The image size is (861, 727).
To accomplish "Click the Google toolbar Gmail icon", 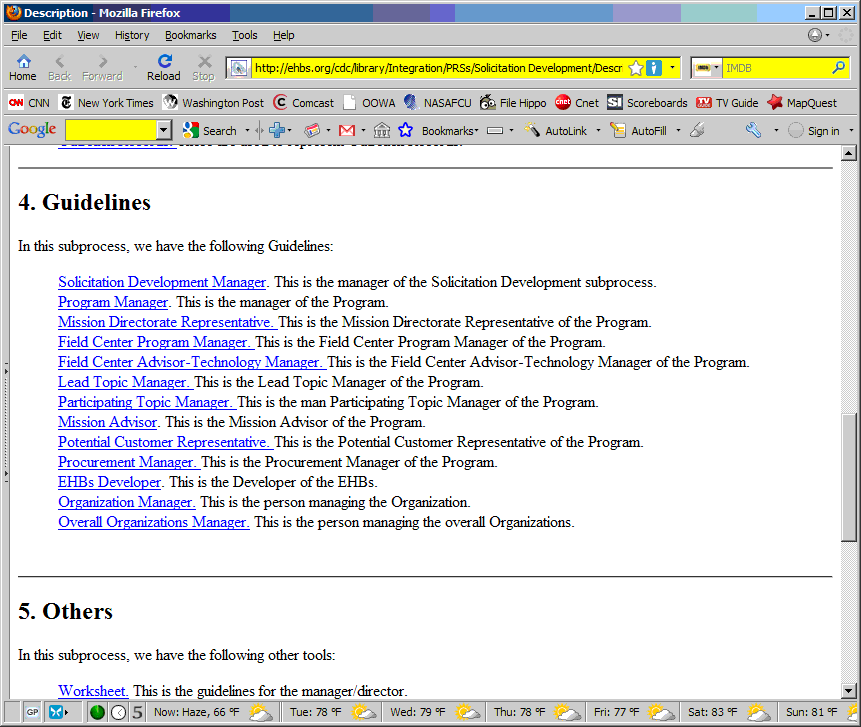I will [x=347, y=131].
